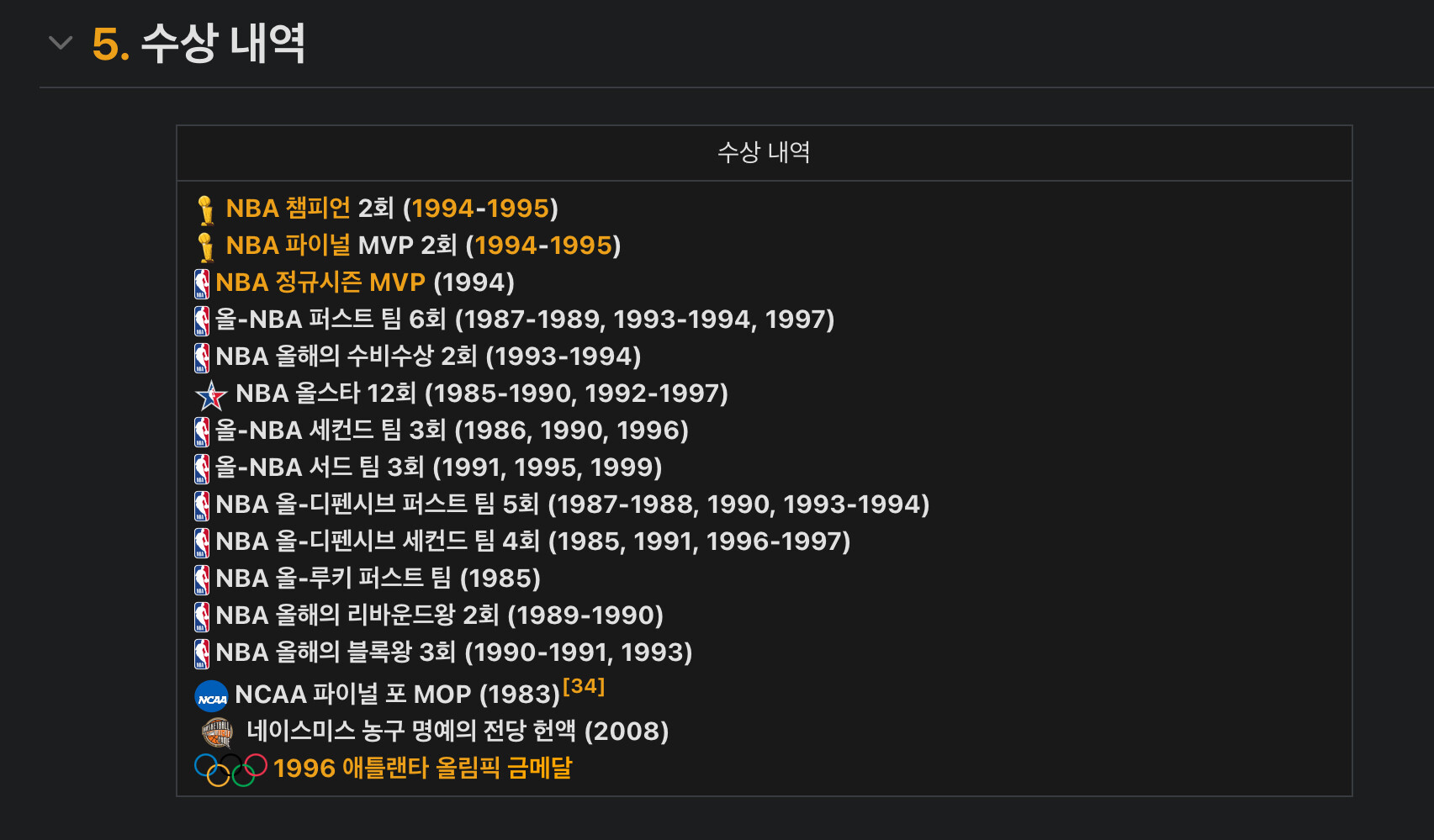The height and width of the screenshot is (840, 1434).
Task: Open the 1995 link in NBA 챔피언 row
Action: coord(517,208)
